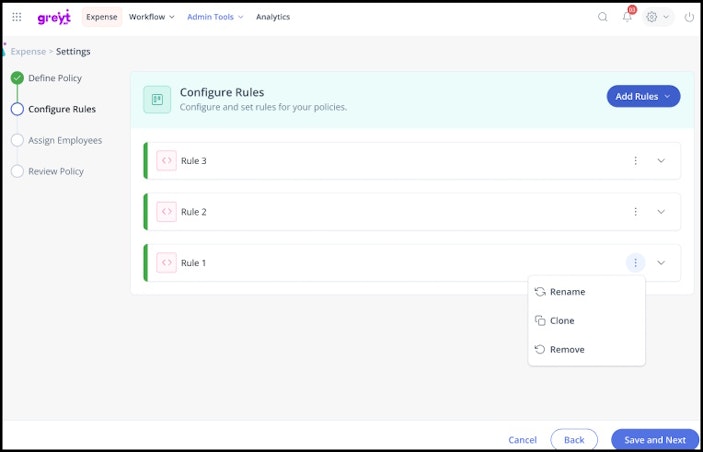
Task: Open the search magnifier icon
Action: pyautogui.click(x=603, y=17)
